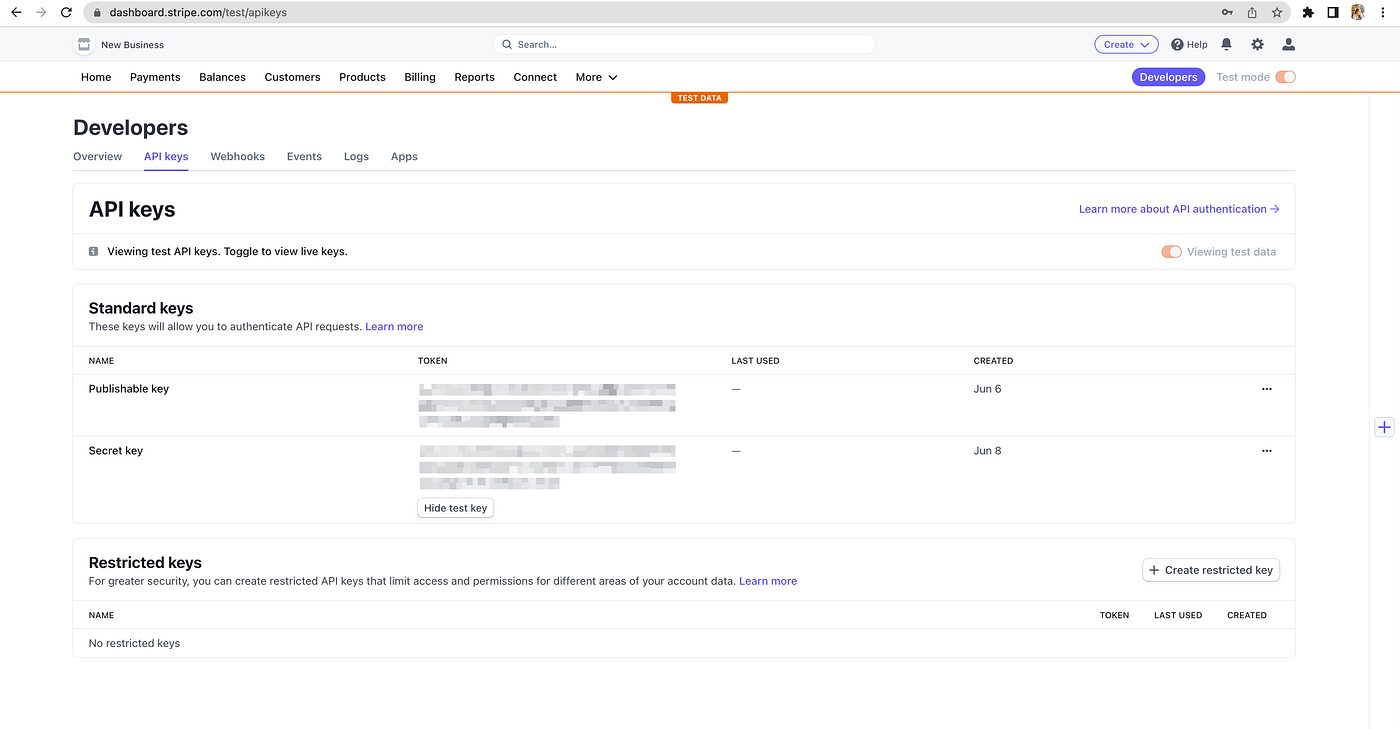Click the site lock icon in address bar
This screenshot has width=1400, height=729.
[95, 13]
